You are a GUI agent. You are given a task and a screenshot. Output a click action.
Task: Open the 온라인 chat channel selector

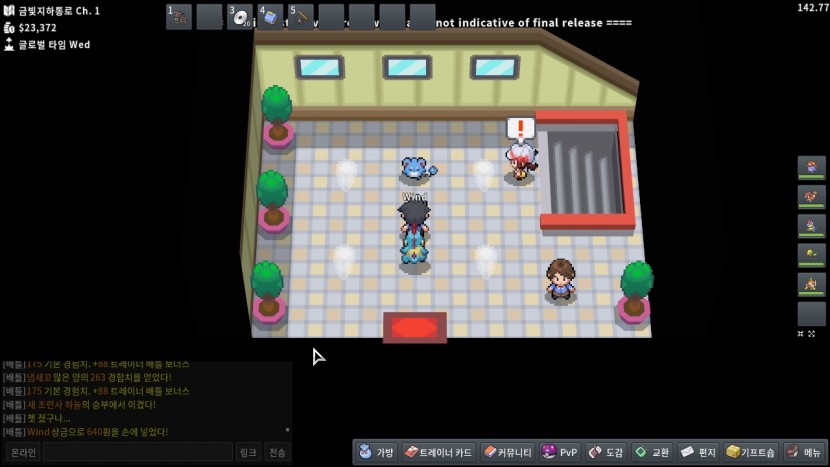point(22,452)
